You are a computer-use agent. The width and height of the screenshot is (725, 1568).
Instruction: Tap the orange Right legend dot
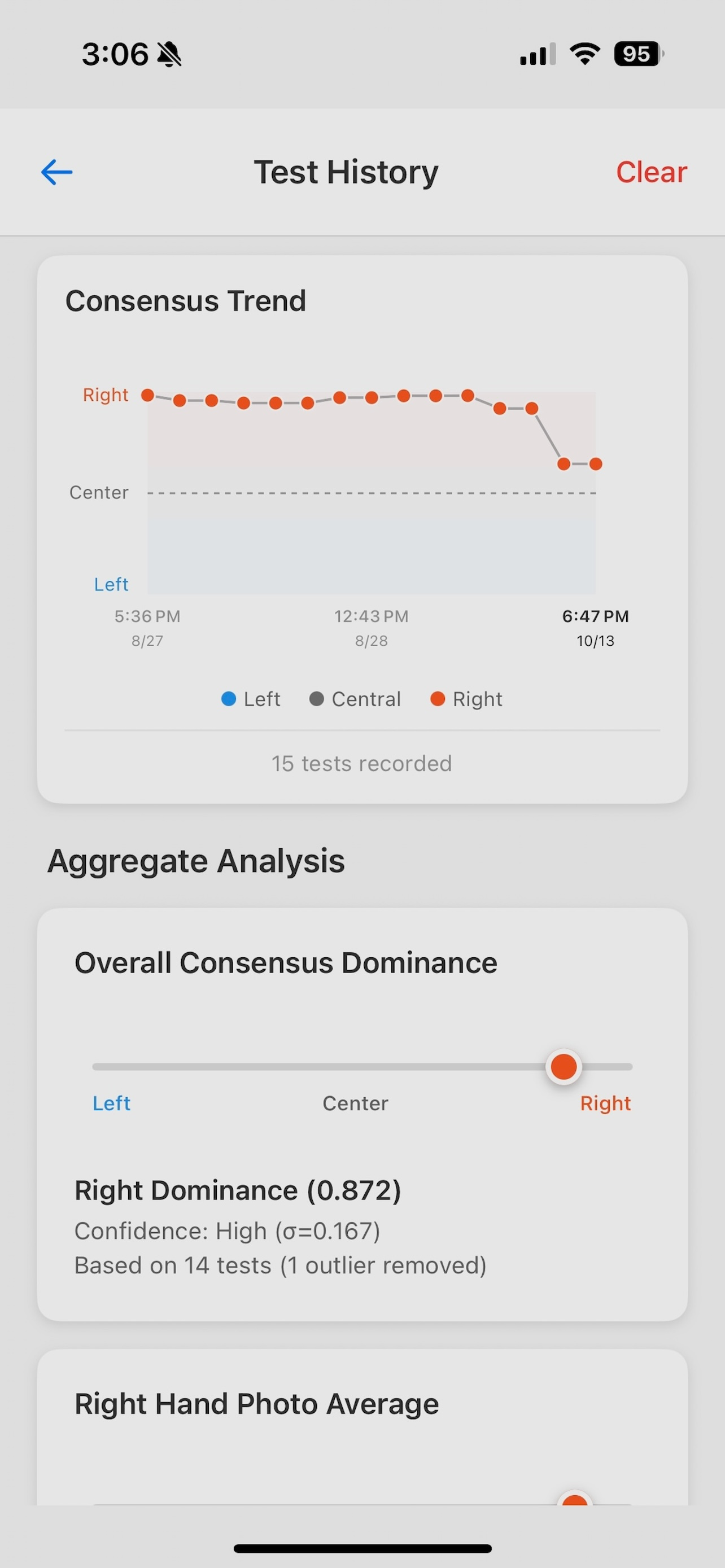tap(437, 699)
